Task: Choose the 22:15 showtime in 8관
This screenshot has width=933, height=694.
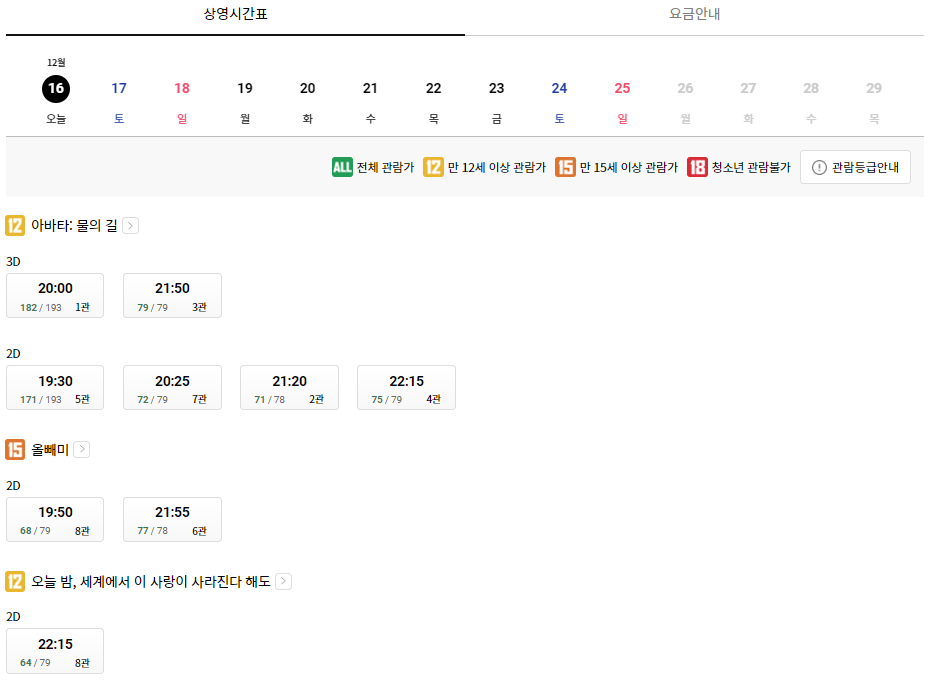Action: 54,650
